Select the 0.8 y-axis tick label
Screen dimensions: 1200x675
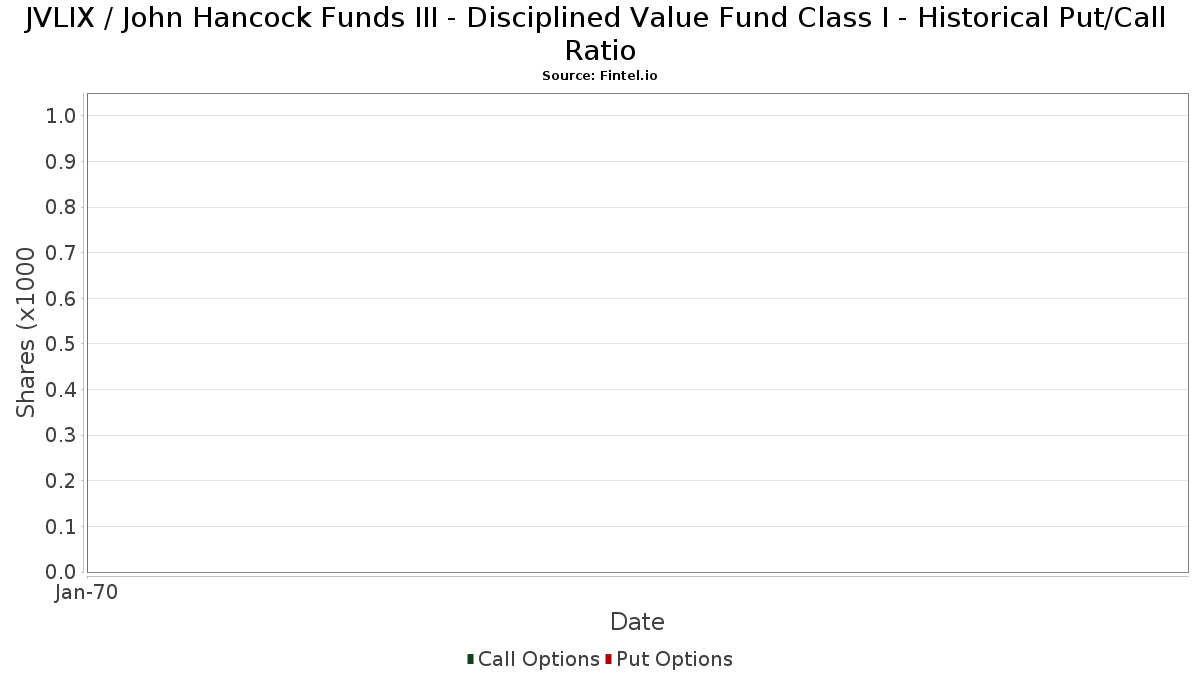pyautogui.click(x=61, y=207)
